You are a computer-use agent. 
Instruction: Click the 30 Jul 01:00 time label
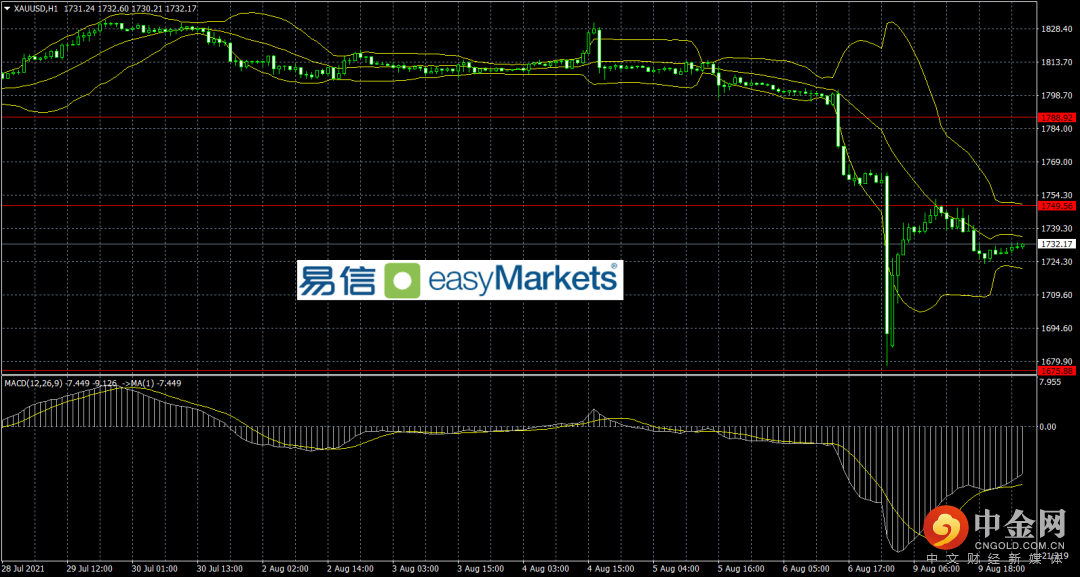point(154,570)
